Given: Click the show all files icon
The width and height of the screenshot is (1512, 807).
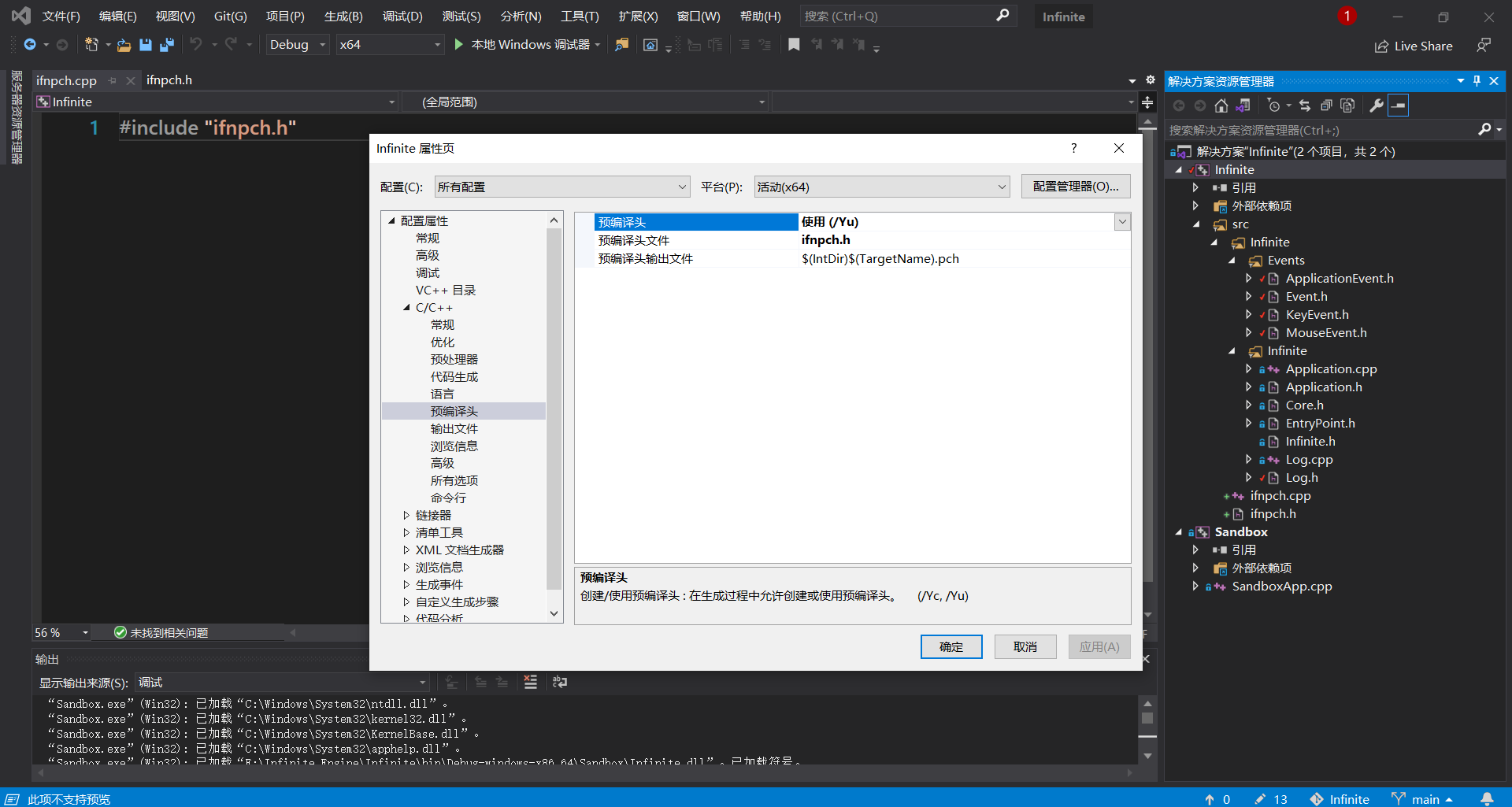Looking at the screenshot, I should [1347, 106].
